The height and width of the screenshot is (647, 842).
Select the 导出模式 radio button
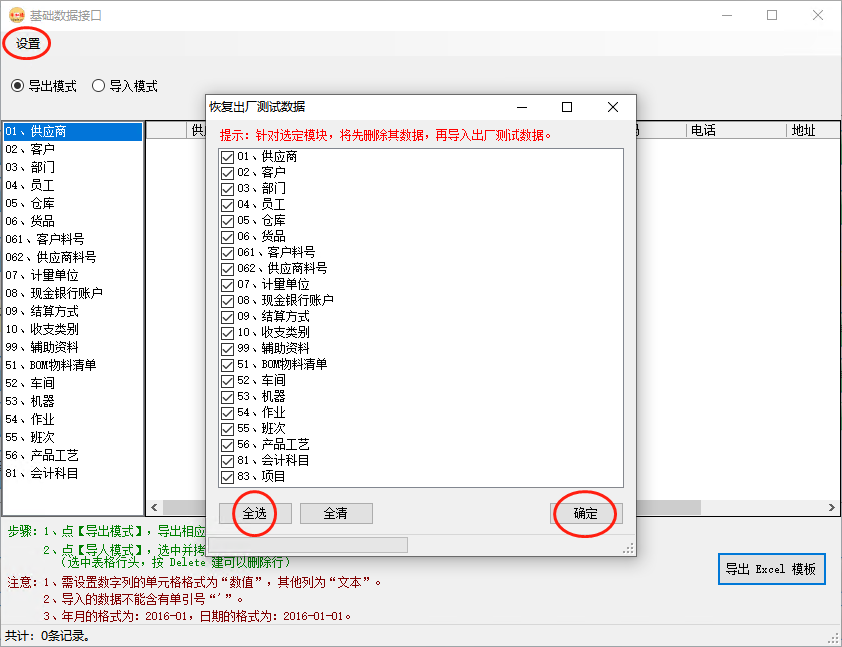tap(17, 86)
